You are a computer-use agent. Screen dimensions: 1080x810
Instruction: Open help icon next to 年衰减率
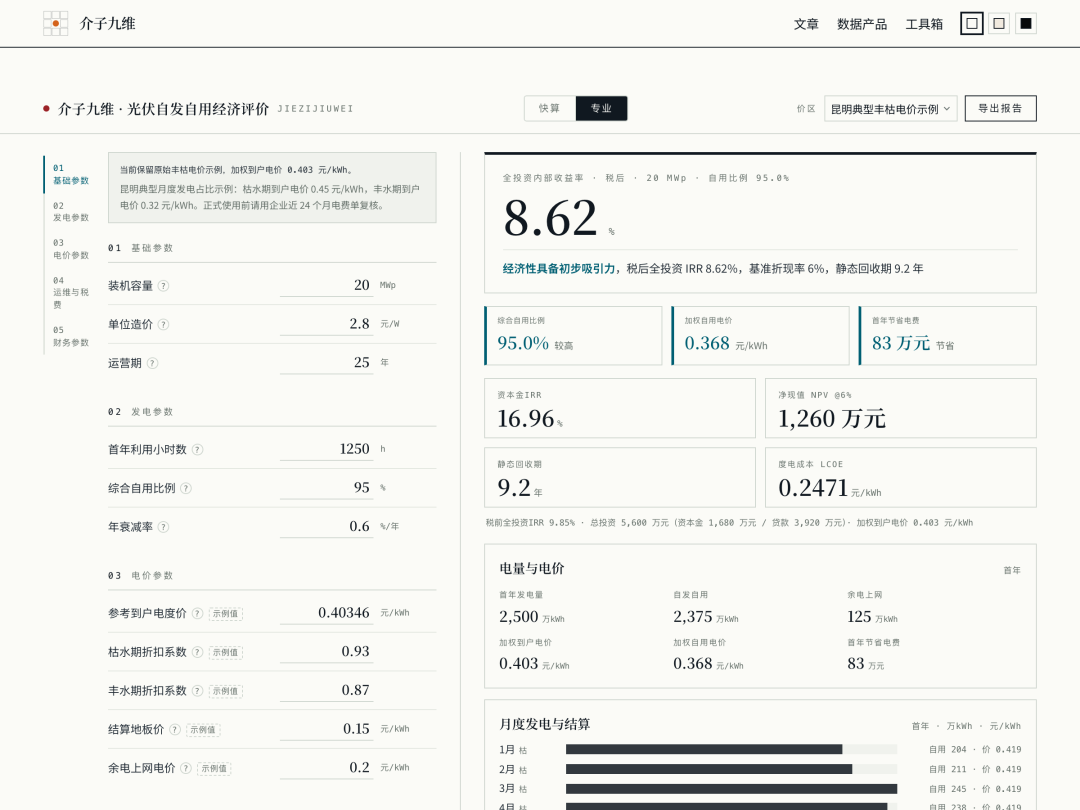pyautogui.click(x=163, y=527)
